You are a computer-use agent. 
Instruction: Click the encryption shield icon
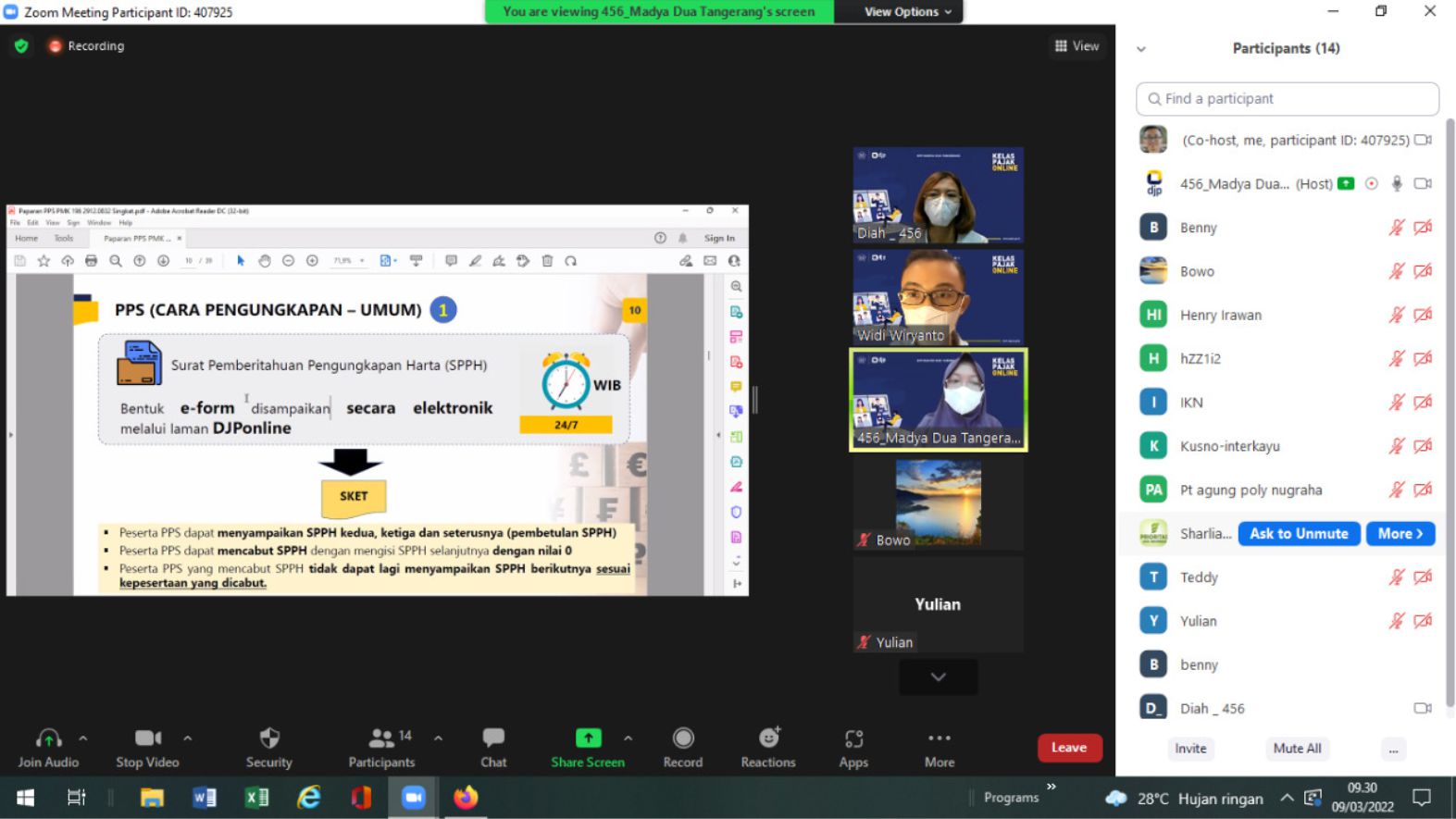click(21, 45)
